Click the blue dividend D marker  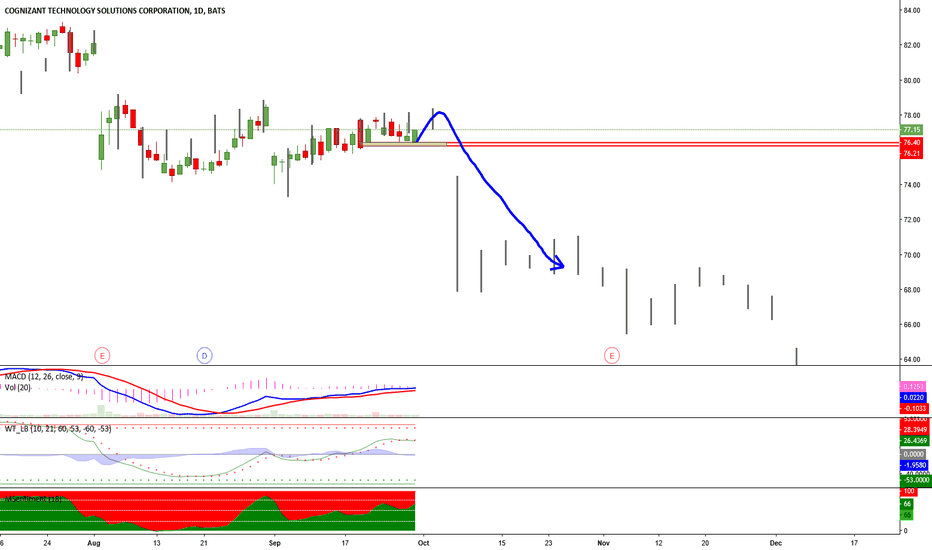[x=204, y=356]
